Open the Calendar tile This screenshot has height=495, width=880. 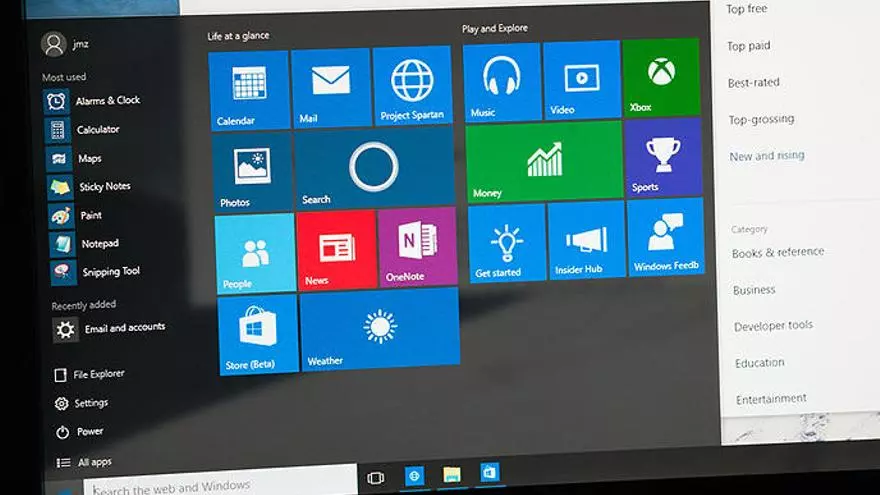248,90
